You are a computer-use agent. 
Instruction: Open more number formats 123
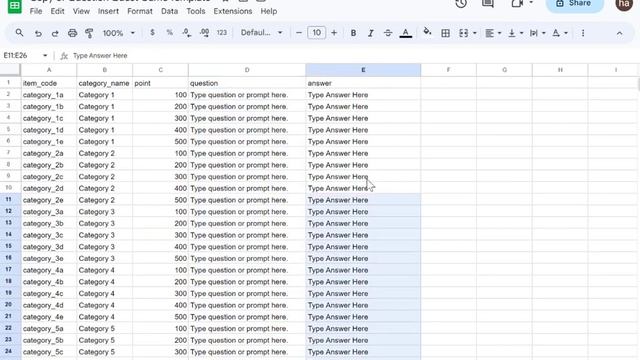(x=222, y=33)
